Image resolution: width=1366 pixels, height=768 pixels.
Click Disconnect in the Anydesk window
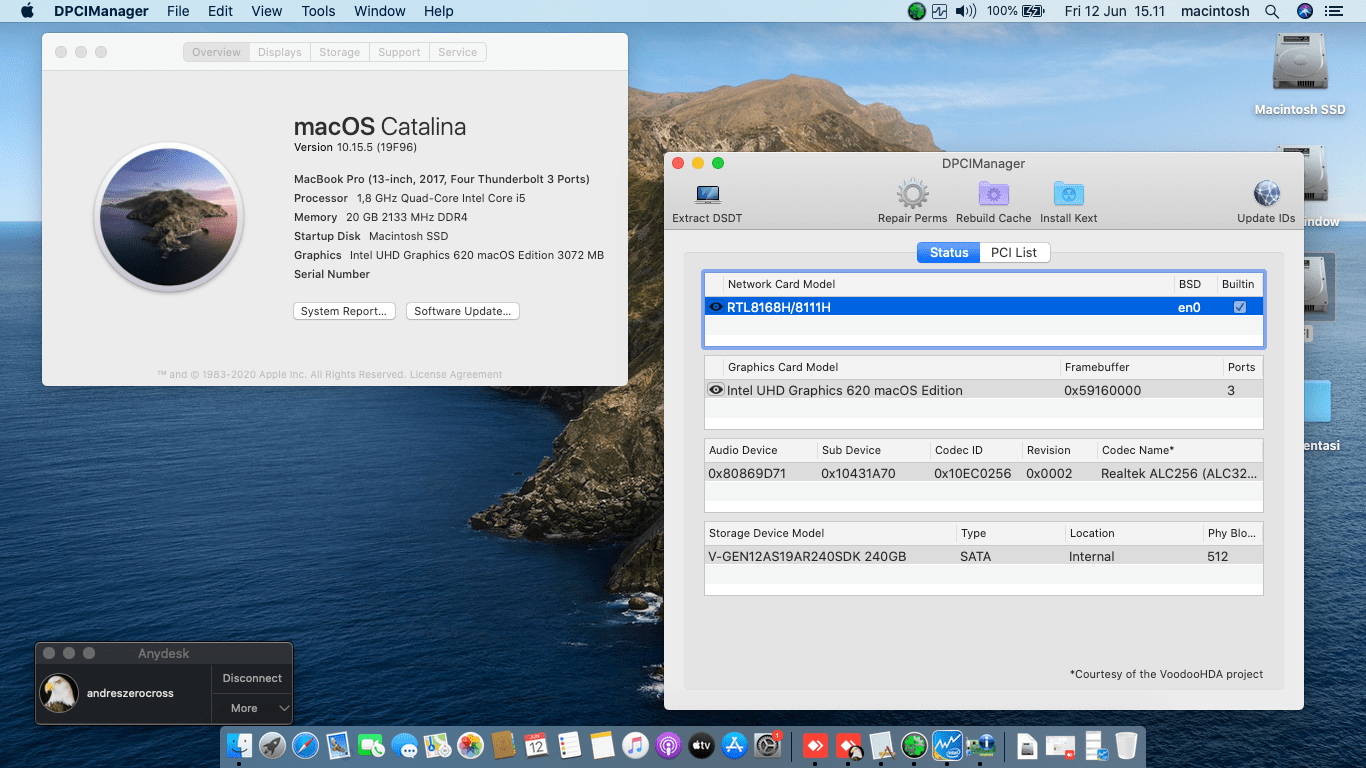tap(251, 678)
